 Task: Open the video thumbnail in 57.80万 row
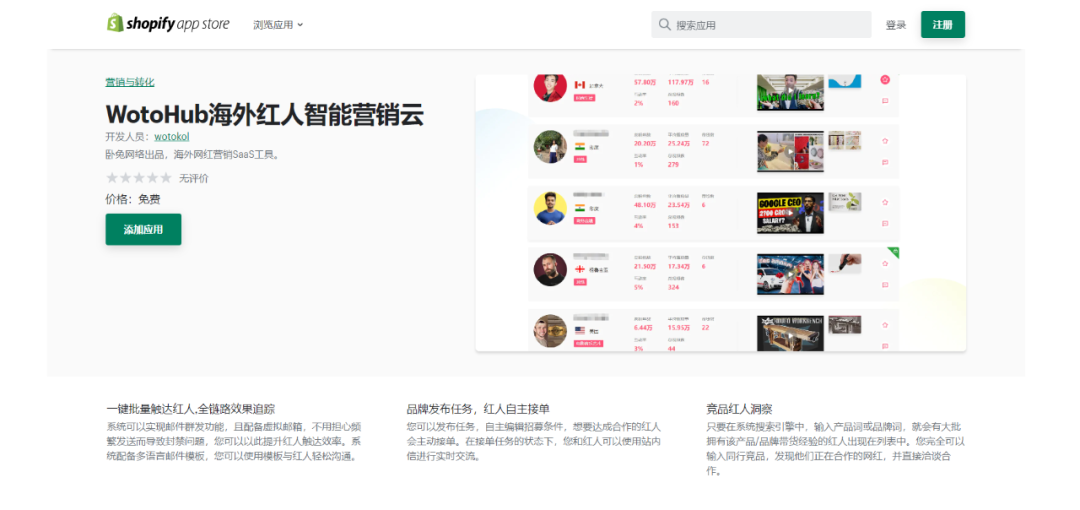(x=790, y=92)
